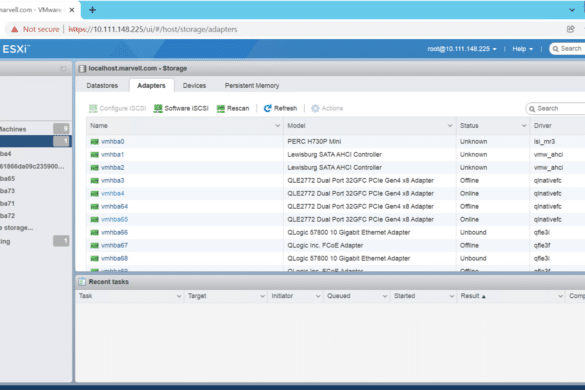The width and height of the screenshot is (585, 390).
Task: Select the vmhba4 adapter link
Action: coord(113,193)
